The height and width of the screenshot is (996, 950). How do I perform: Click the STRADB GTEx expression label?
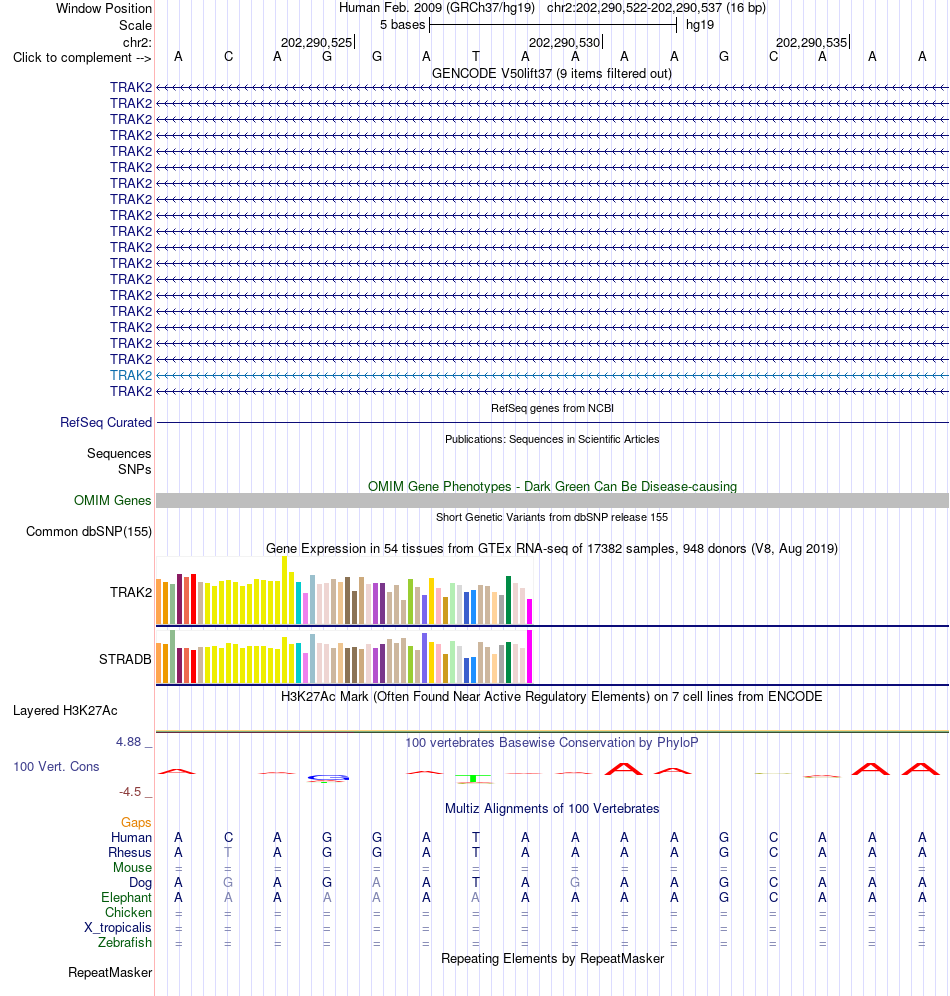125,660
